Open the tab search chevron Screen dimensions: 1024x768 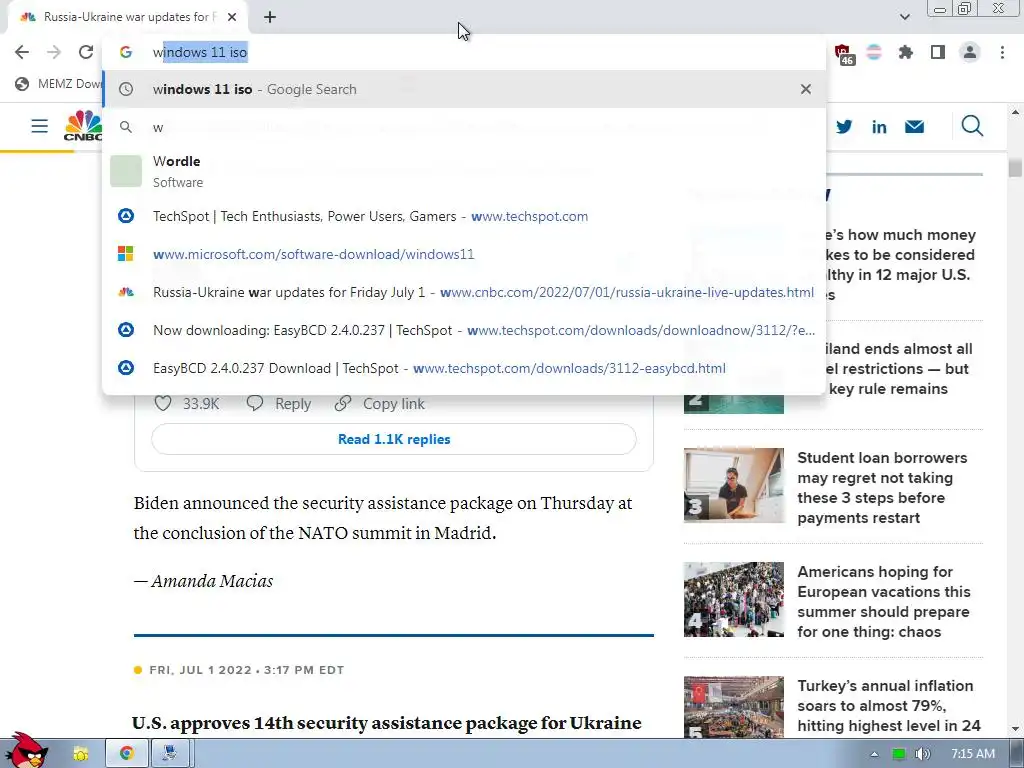904,17
